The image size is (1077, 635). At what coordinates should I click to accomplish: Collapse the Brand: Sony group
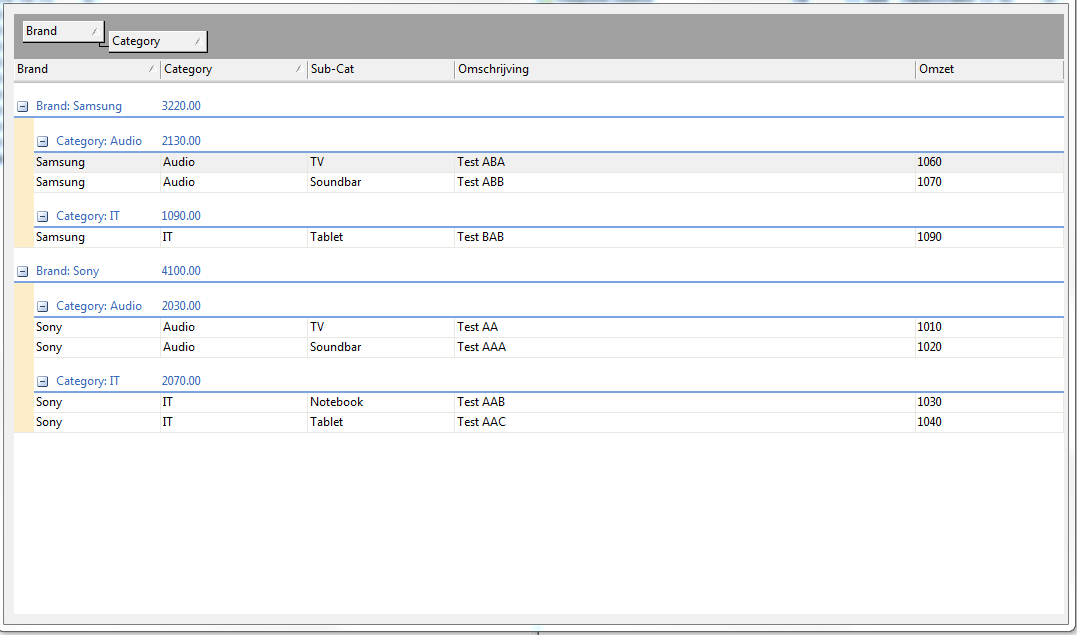[23, 271]
